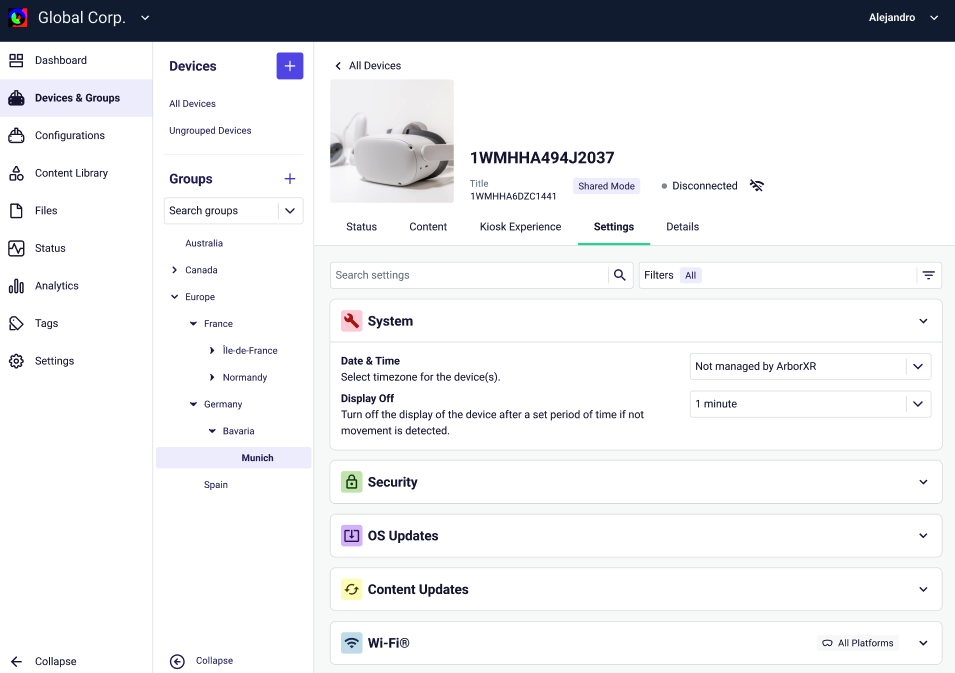
Task: Open the Dashboard page
Action: coord(61,60)
